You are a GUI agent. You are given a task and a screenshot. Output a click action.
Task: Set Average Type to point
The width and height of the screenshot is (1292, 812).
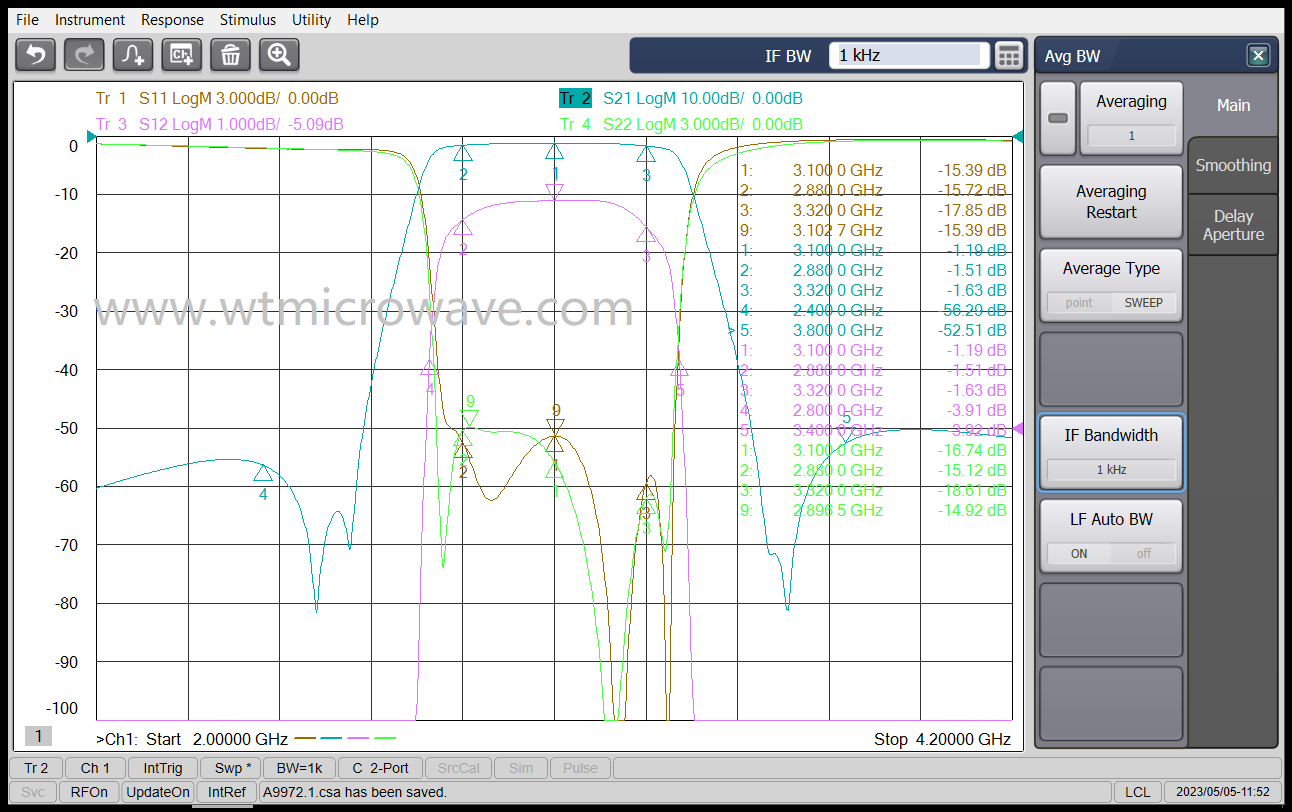(1081, 302)
